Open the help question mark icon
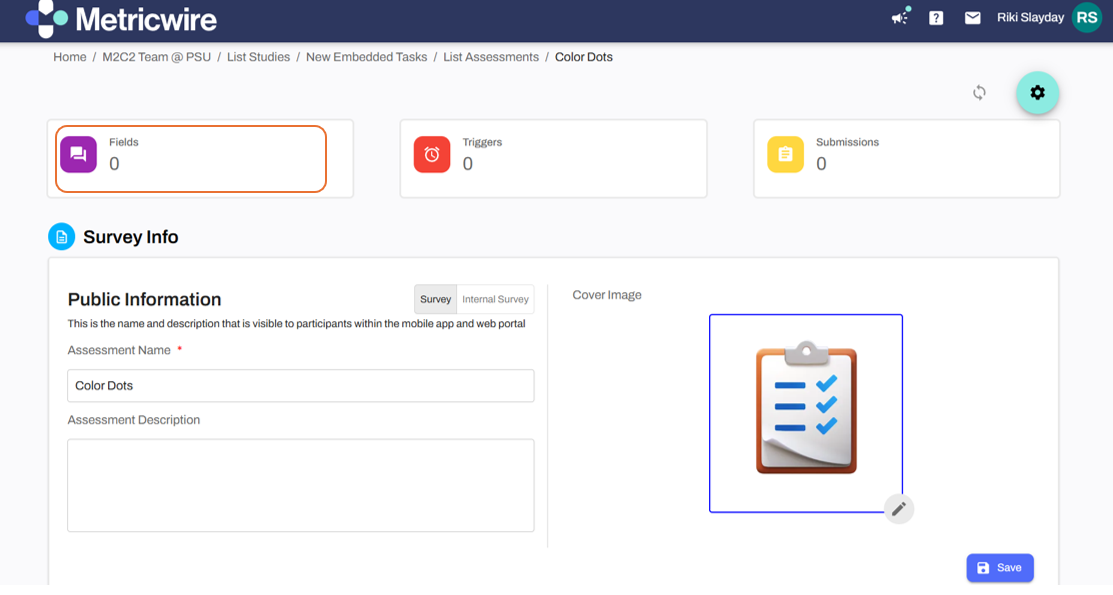This screenshot has width=1113, height=595. pyautogui.click(x=936, y=18)
